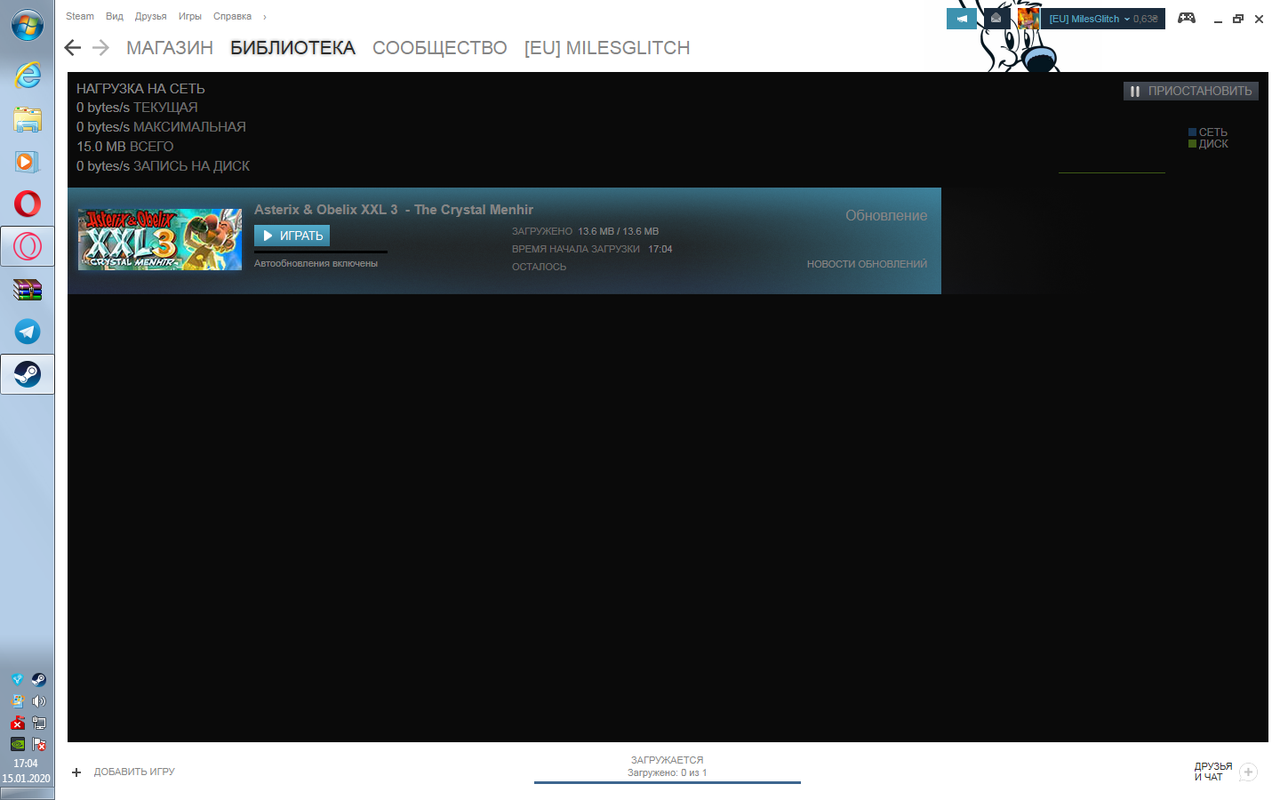Click the 0 bytes/s ЗАПИСЬ НА ДИСК text
Screen dimensions: 1280x800
coord(163,166)
